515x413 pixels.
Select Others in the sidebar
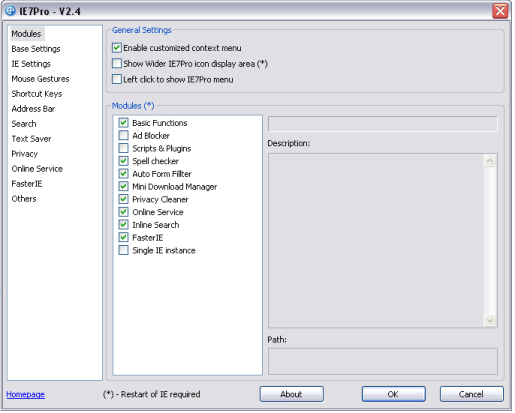click(x=24, y=199)
